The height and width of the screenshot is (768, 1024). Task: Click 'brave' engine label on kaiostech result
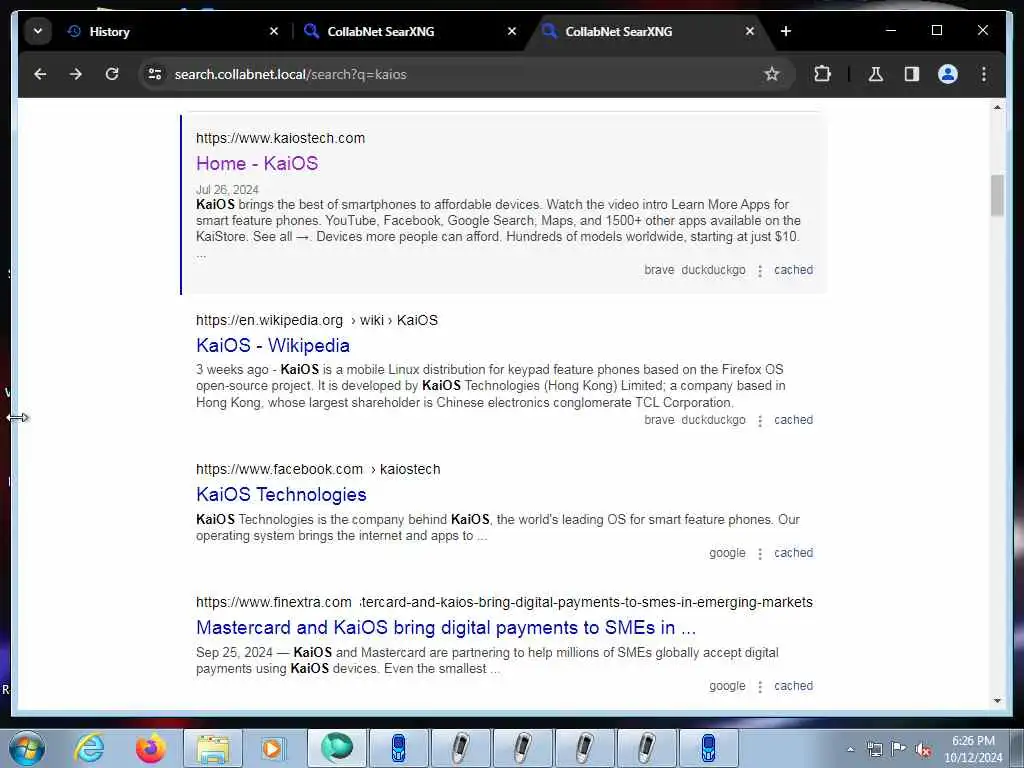659,270
